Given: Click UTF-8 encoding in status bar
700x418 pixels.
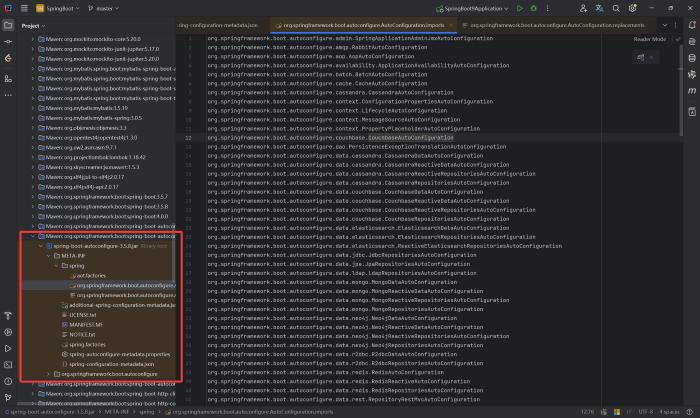Looking at the screenshot, I should [x=646, y=412].
